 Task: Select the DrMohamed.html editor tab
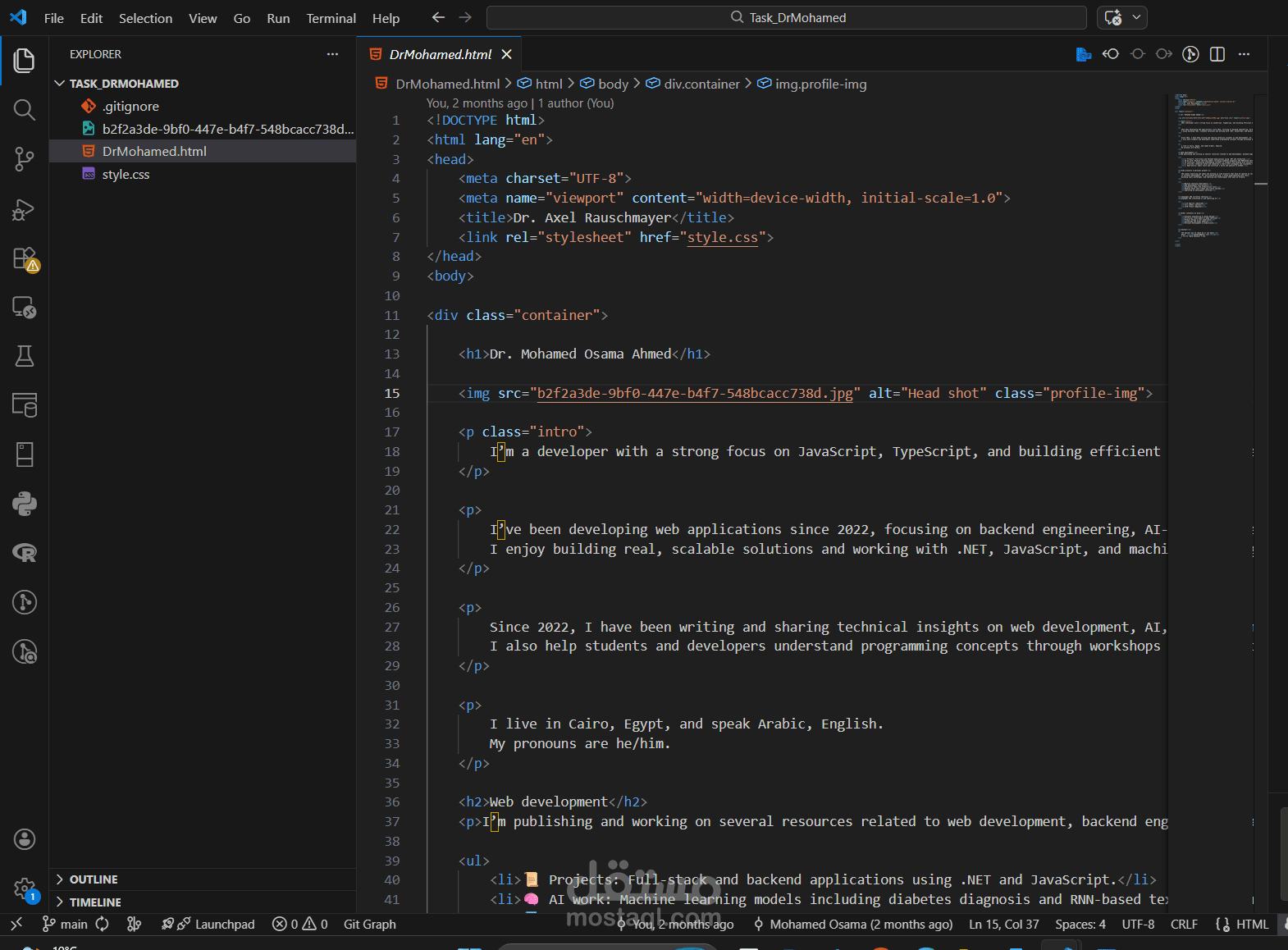click(x=440, y=54)
